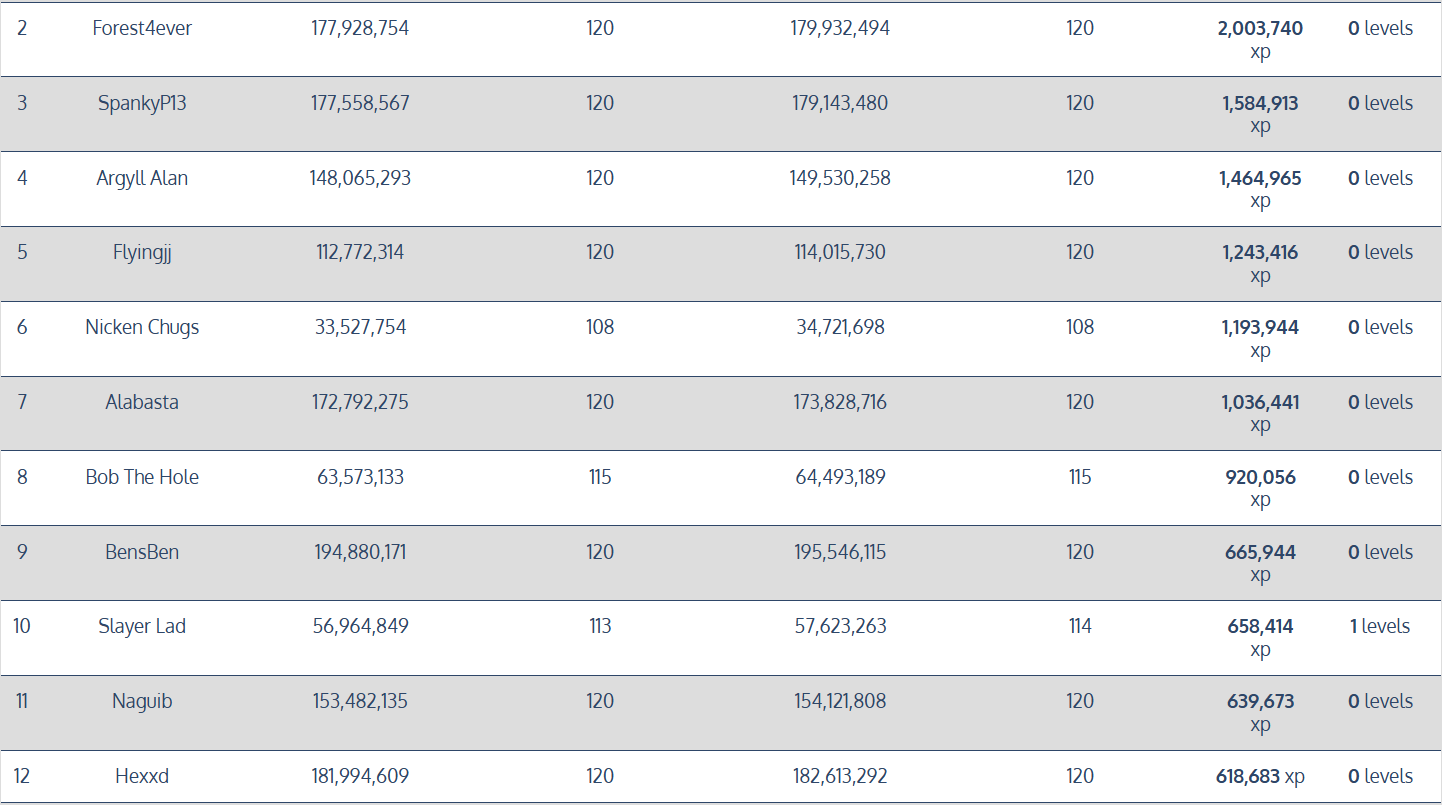Click the SpankyP13 player name
This screenshot has width=1442, height=805.
142,103
